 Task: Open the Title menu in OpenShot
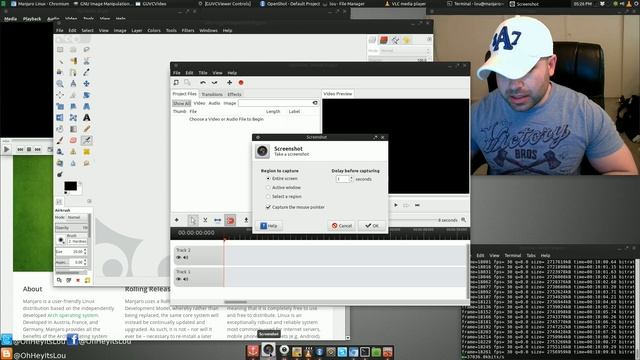pos(203,73)
